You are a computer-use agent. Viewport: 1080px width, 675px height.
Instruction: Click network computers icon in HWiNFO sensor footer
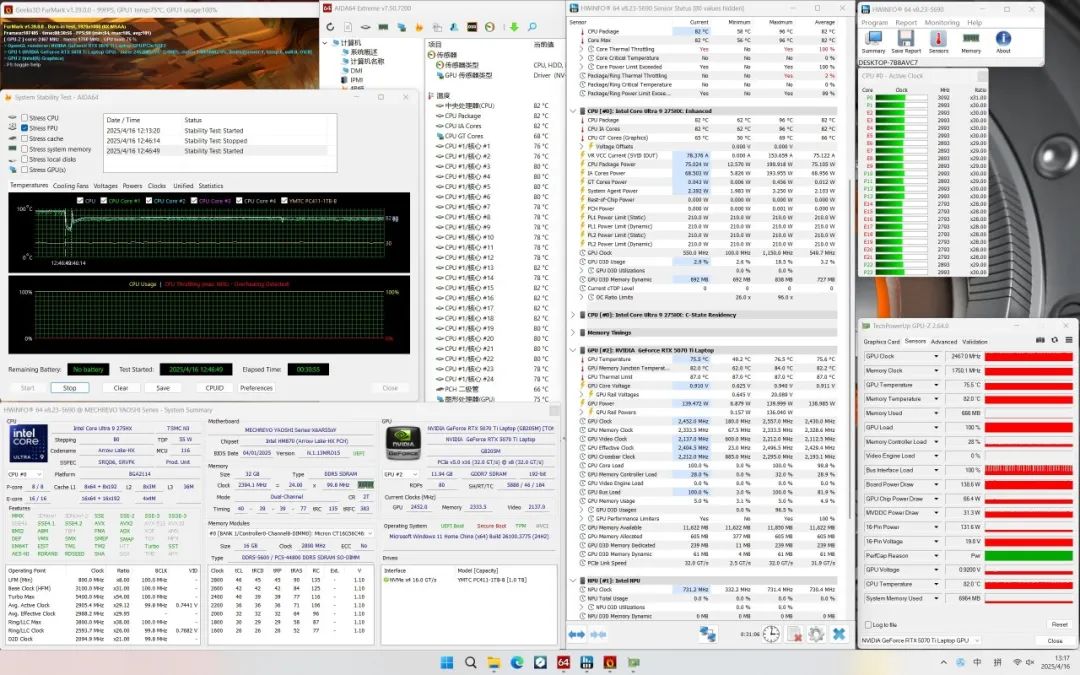pyautogui.click(x=707, y=634)
